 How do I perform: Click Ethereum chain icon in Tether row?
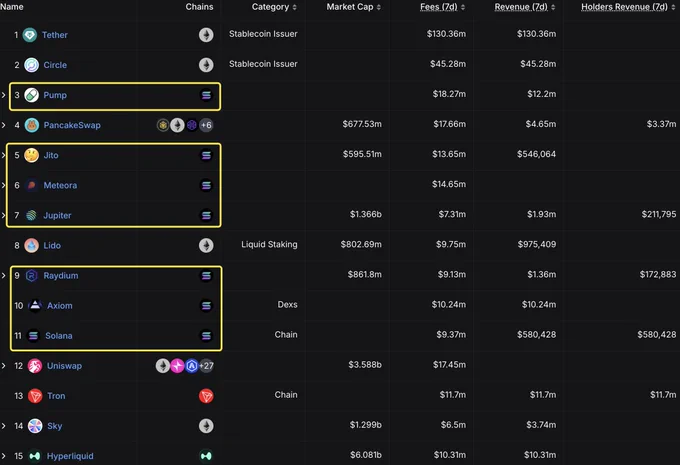(x=206, y=35)
